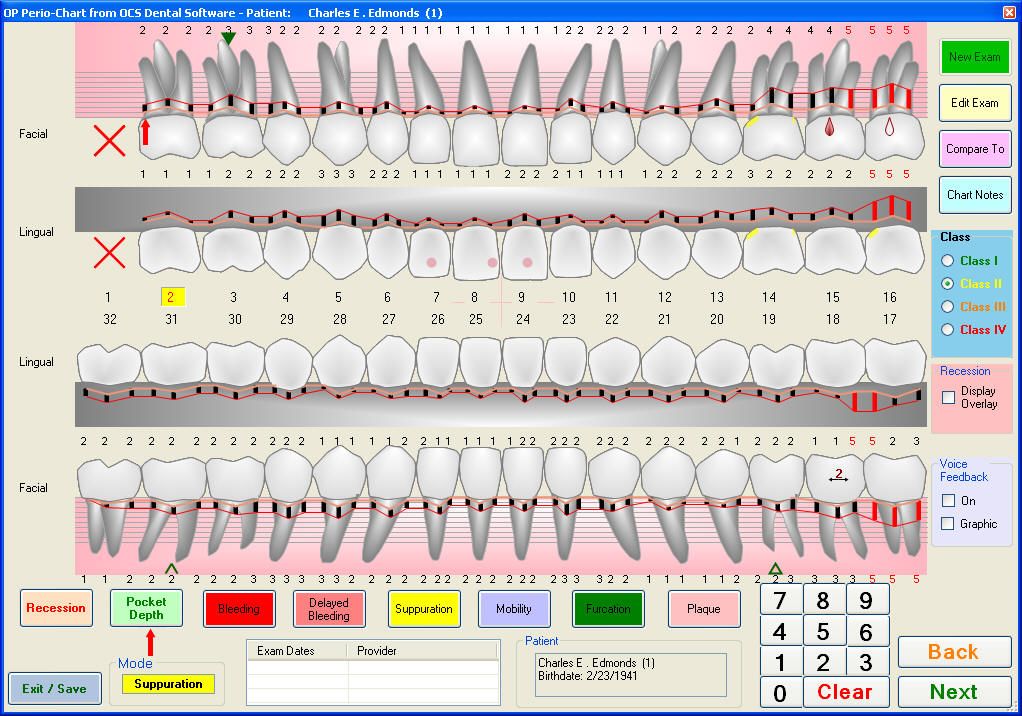Open Chart Notes
This screenshot has width=1022, height=716.
974,194
